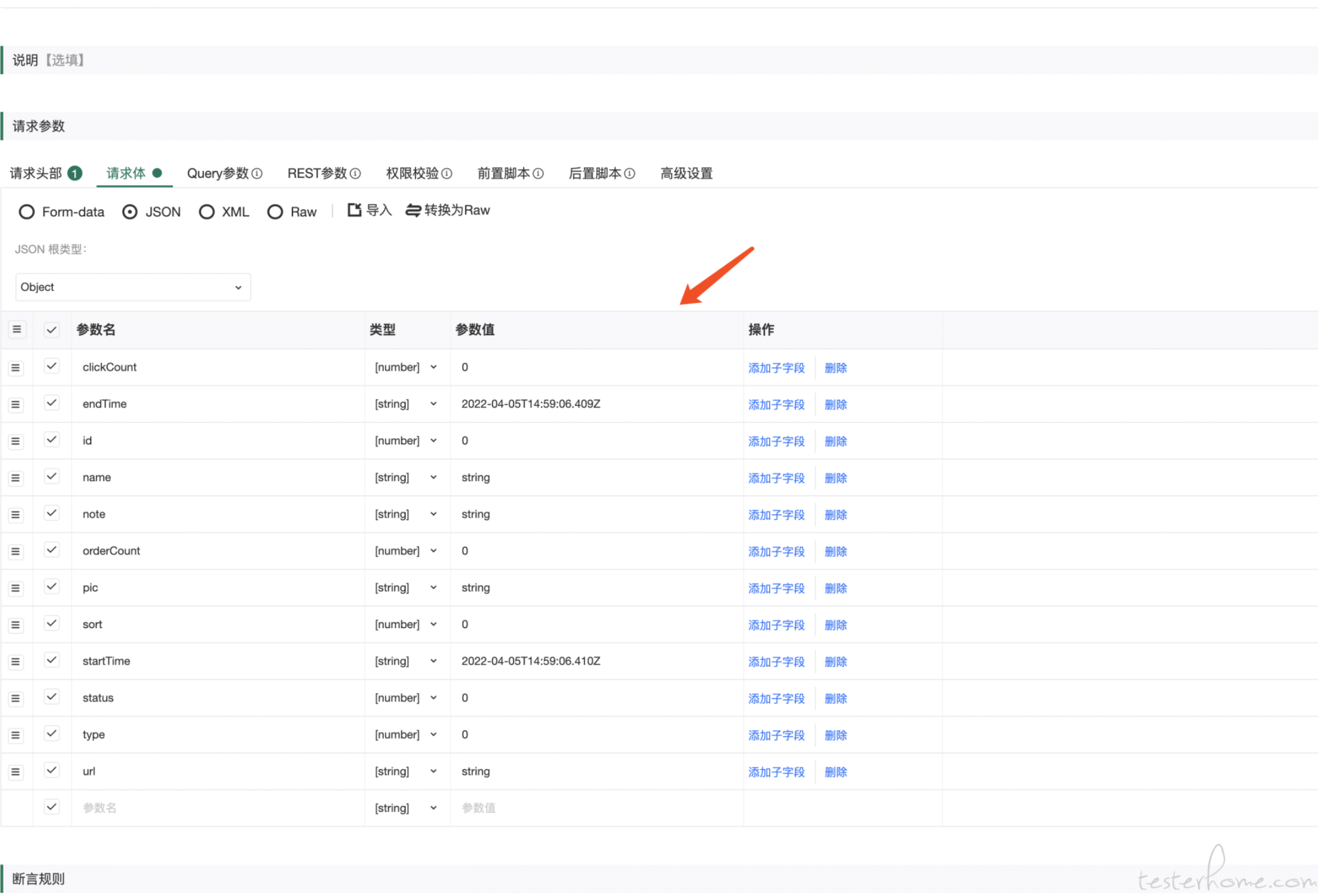
Task: Click the header row menu icon
Action: point(17,330)
